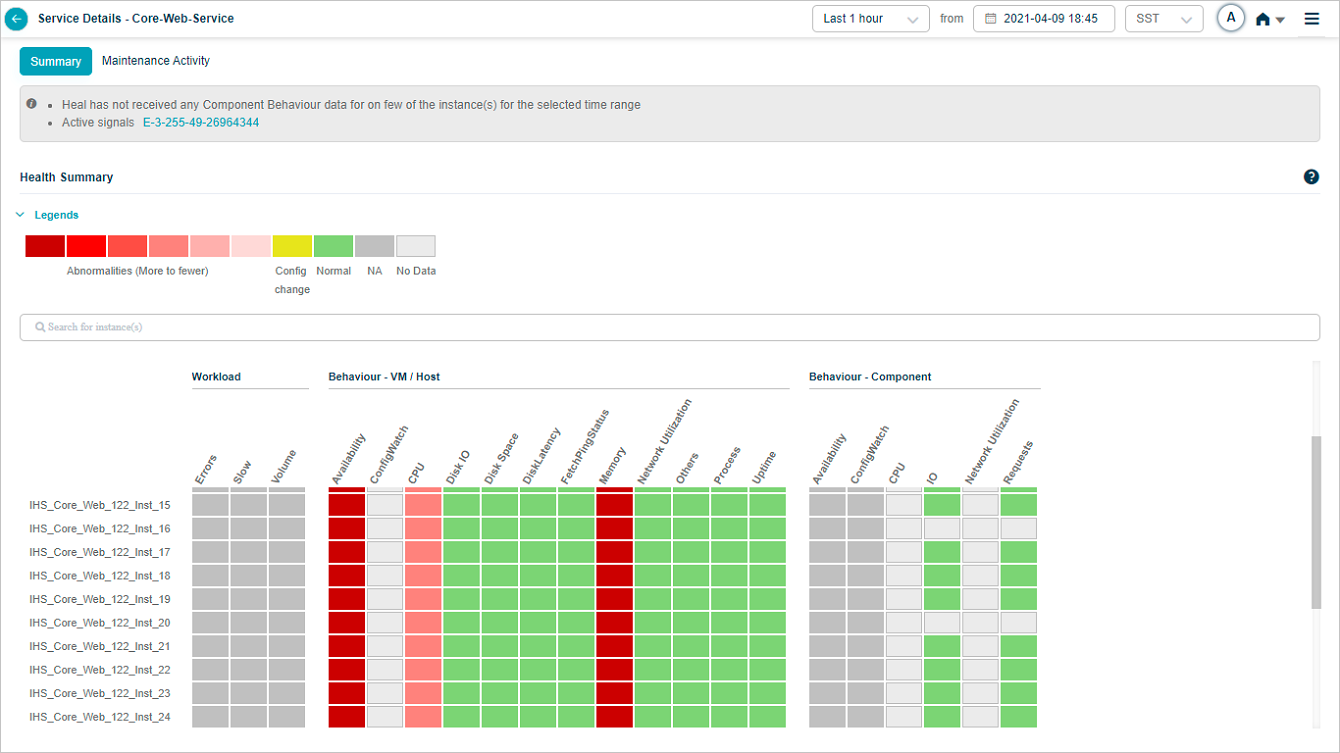Click the calendar icon in date field
1340x753 pixels.
(x=991, y=19)
